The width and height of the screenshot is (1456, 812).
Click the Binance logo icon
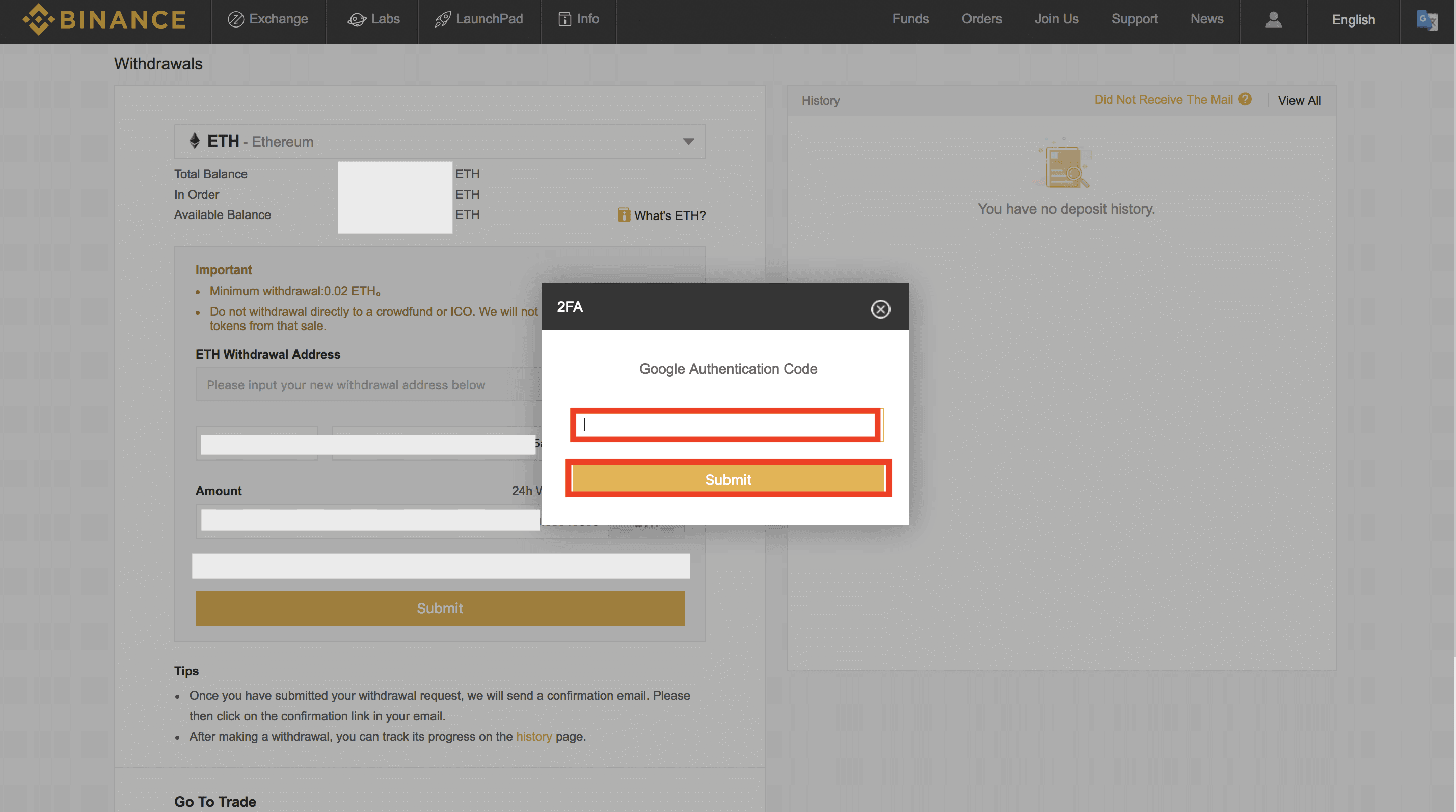pos(38,19)
